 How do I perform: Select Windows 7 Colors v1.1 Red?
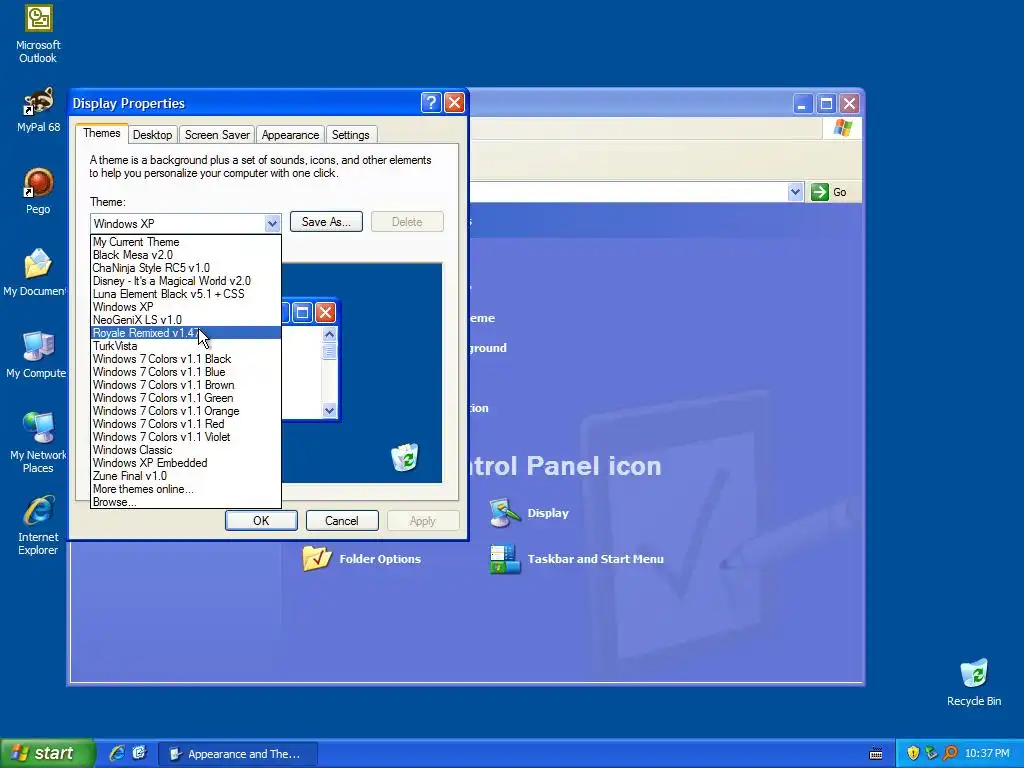click(x=186, y=424)
